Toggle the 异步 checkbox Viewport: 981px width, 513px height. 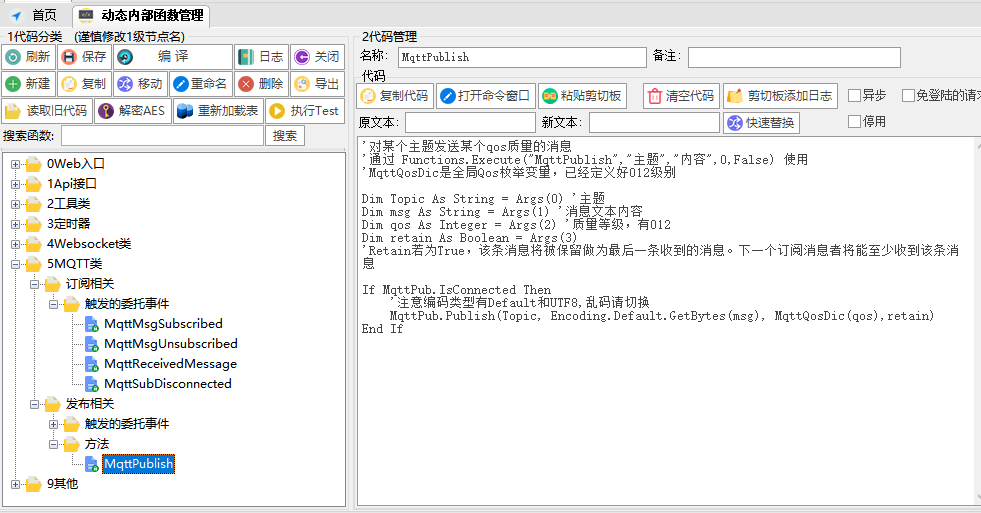point(854,95)
